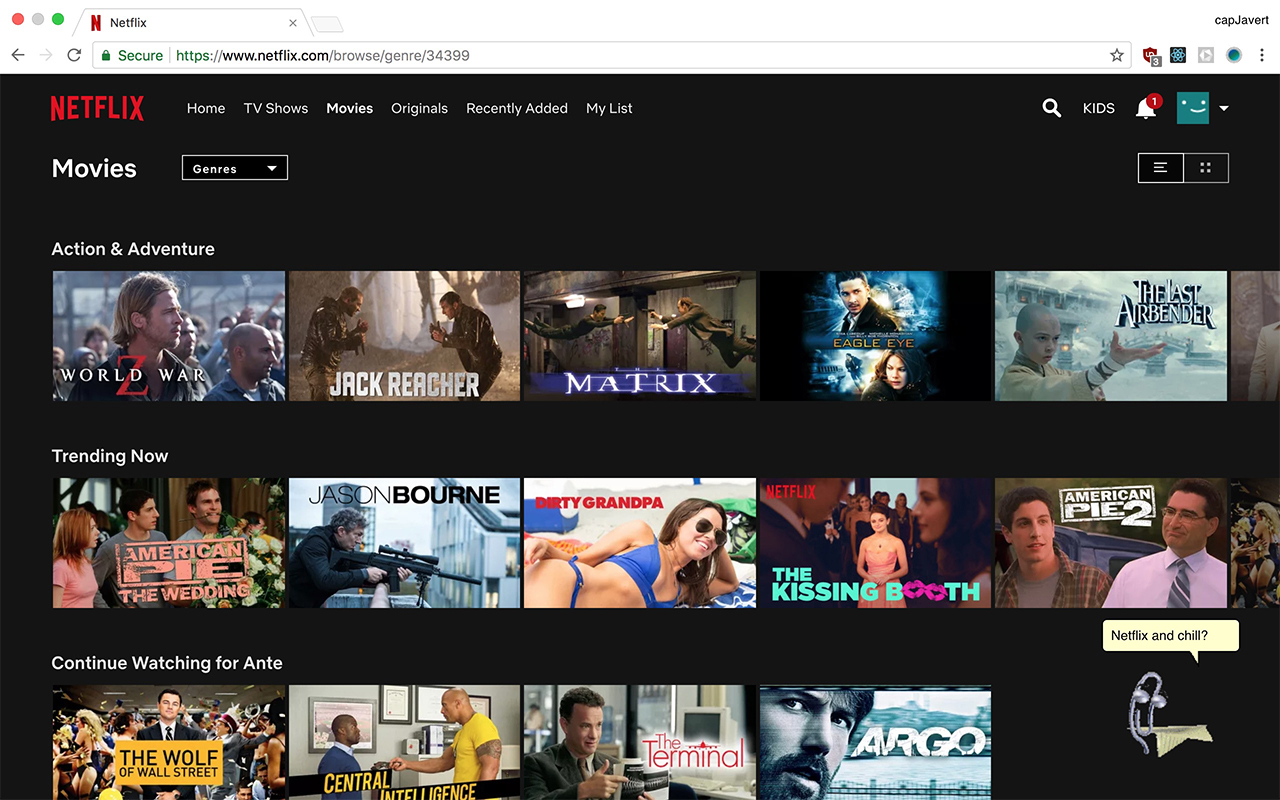Screen dimensions: 1280x800
Task: Open the search magnifier icon
Action: (x=1051, y=108)
